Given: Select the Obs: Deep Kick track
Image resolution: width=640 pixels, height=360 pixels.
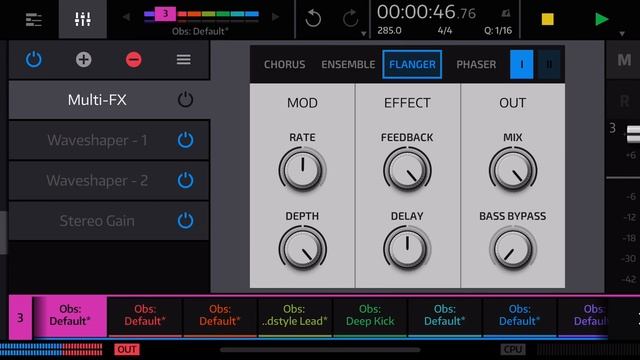Looking at the screenshot, I should [370, 315].
